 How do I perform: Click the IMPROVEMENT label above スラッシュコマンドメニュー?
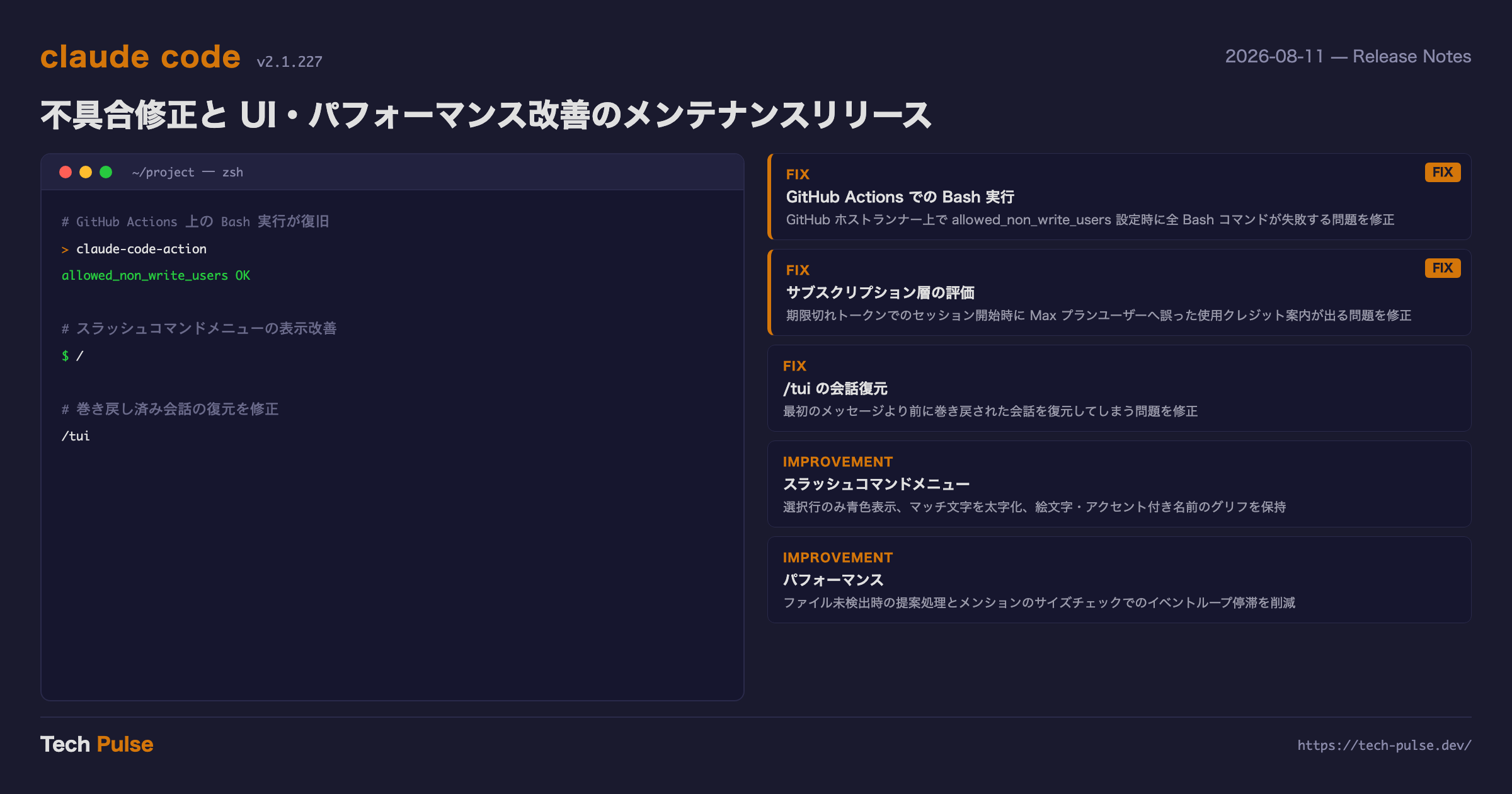838,462
